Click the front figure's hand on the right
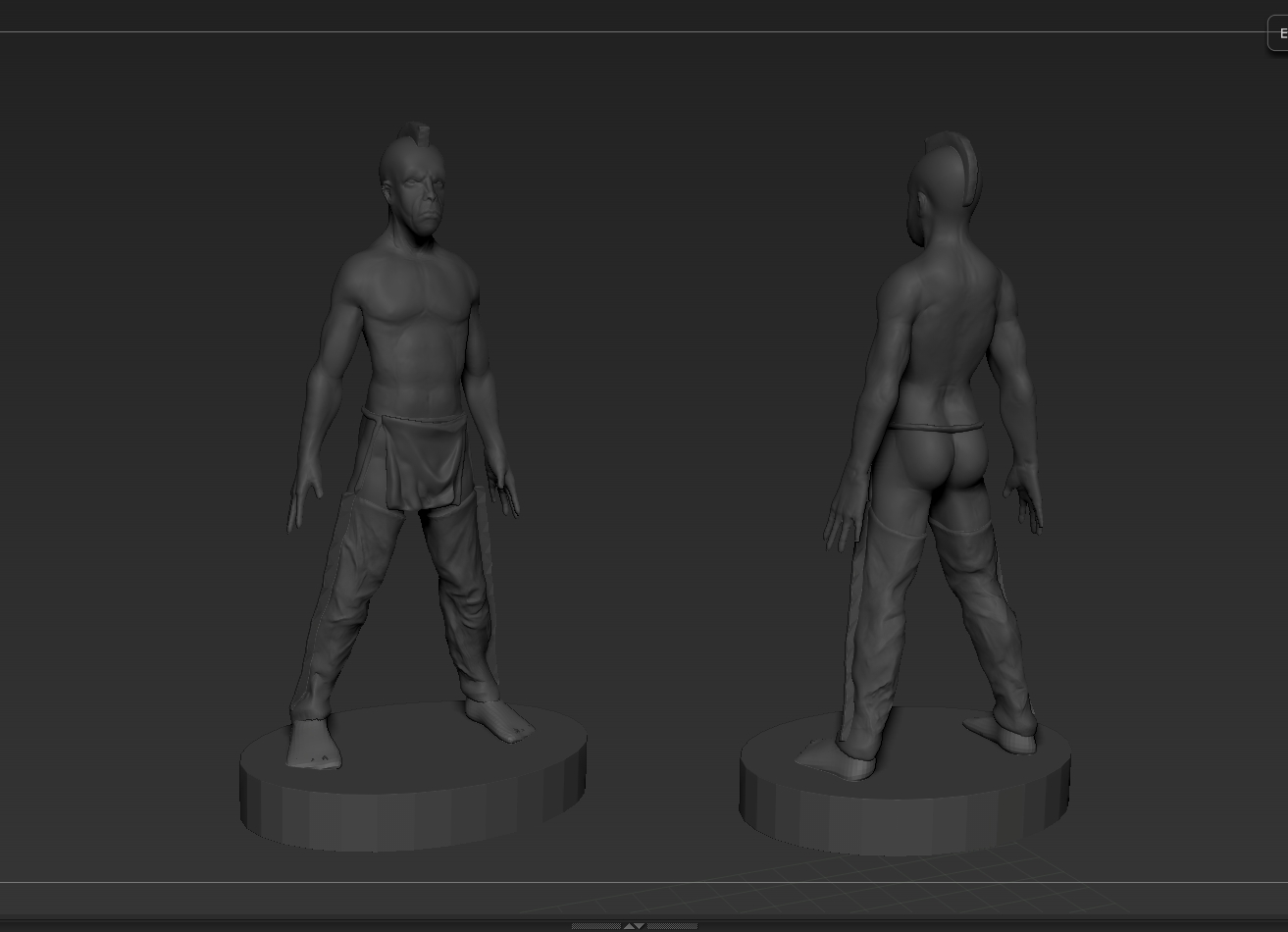The image size is (1288, 932). coord(505,491)
